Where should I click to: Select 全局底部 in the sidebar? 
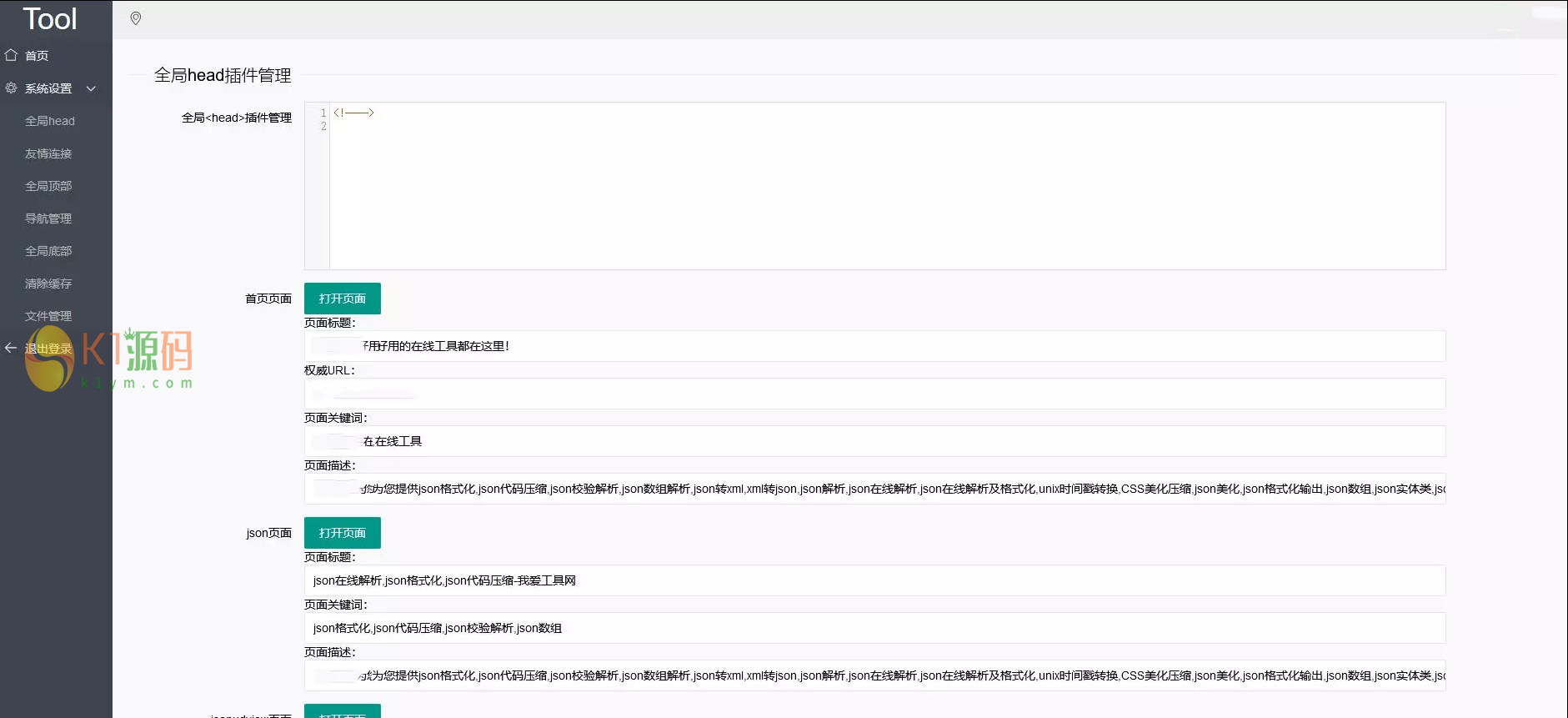(x=48, y=251)
